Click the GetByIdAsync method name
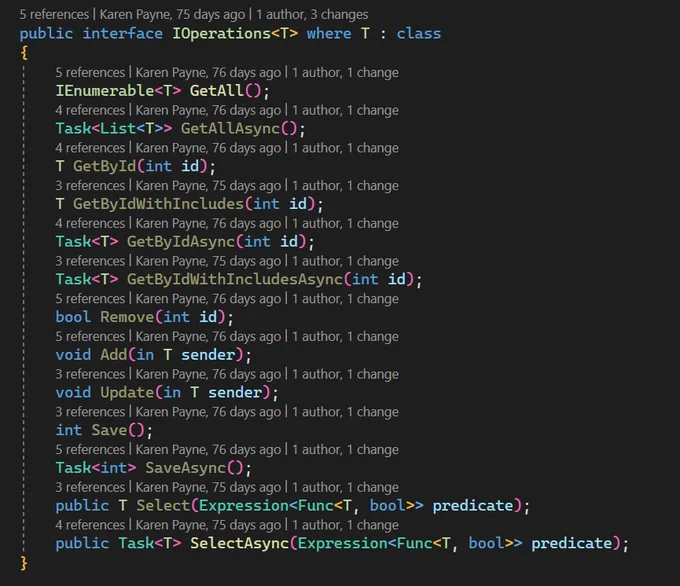This screenshot has width=680, height=586. tap(181, 242)
